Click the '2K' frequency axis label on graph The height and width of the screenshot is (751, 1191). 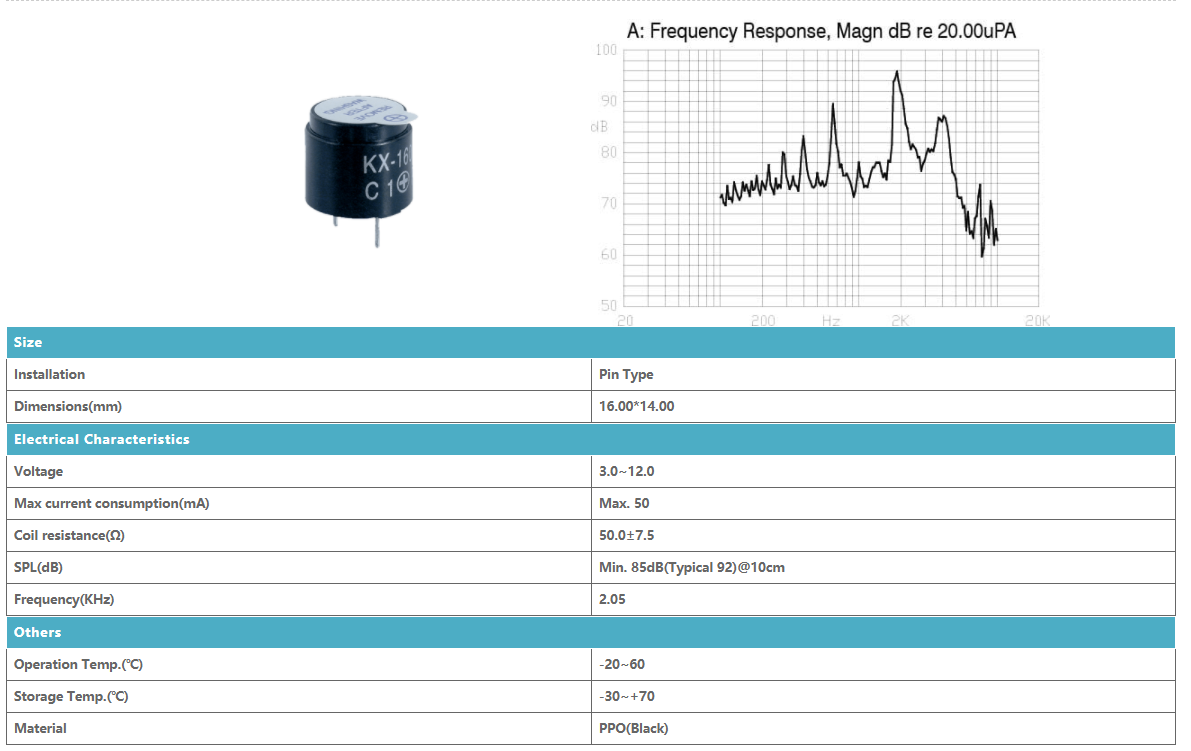coord(900,321)
